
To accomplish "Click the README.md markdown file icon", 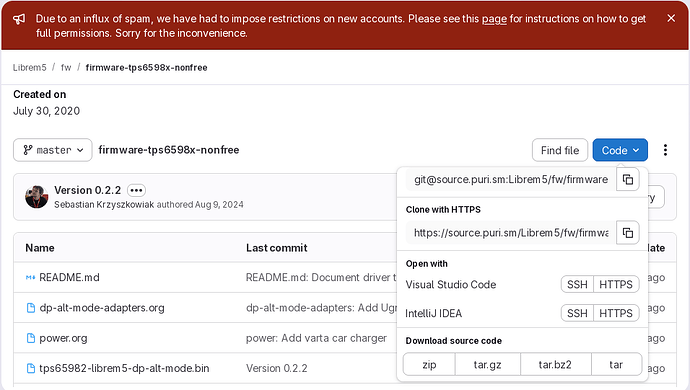I will [30, 277].
